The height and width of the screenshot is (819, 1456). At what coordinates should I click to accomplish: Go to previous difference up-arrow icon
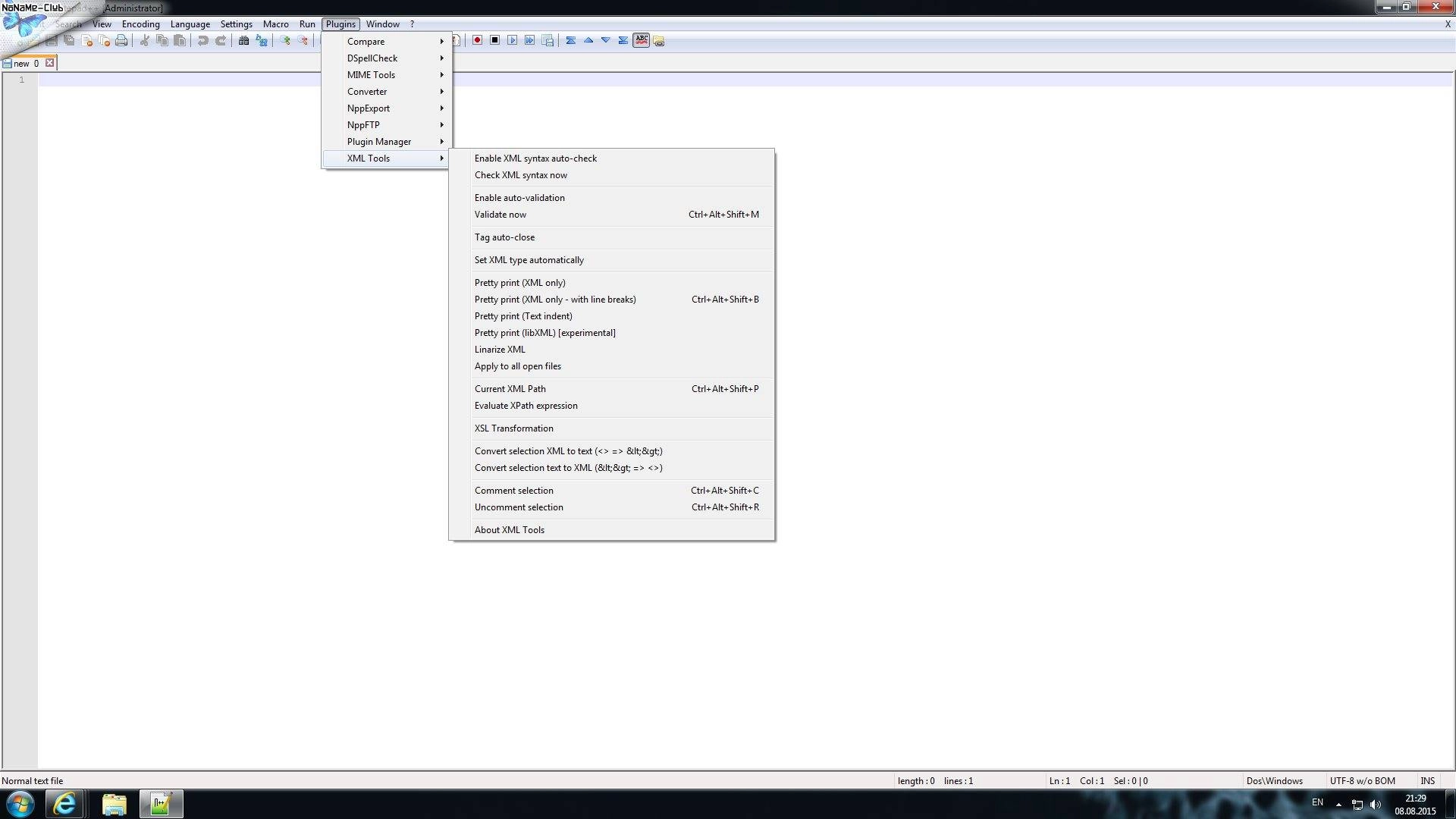[x=588, y=40]
